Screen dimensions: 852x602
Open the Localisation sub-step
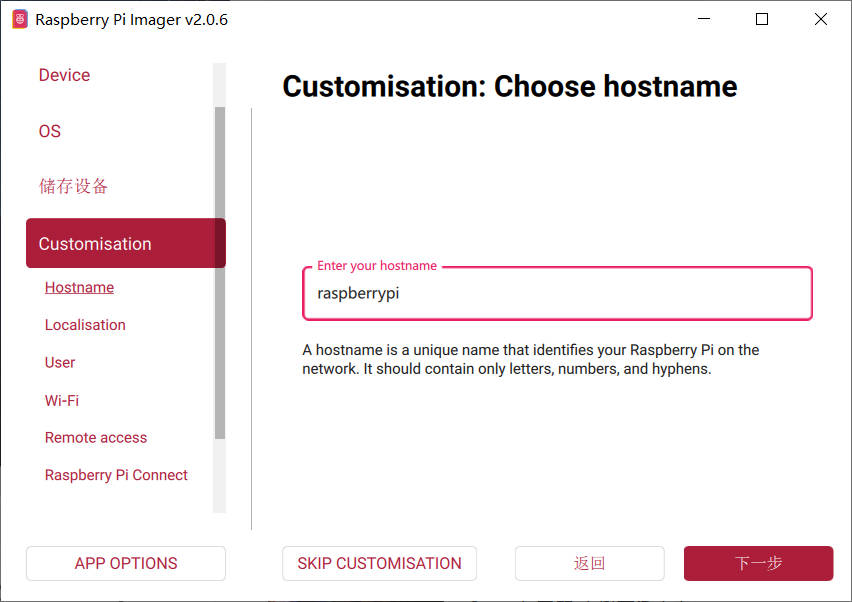click(x=85, y=324)
